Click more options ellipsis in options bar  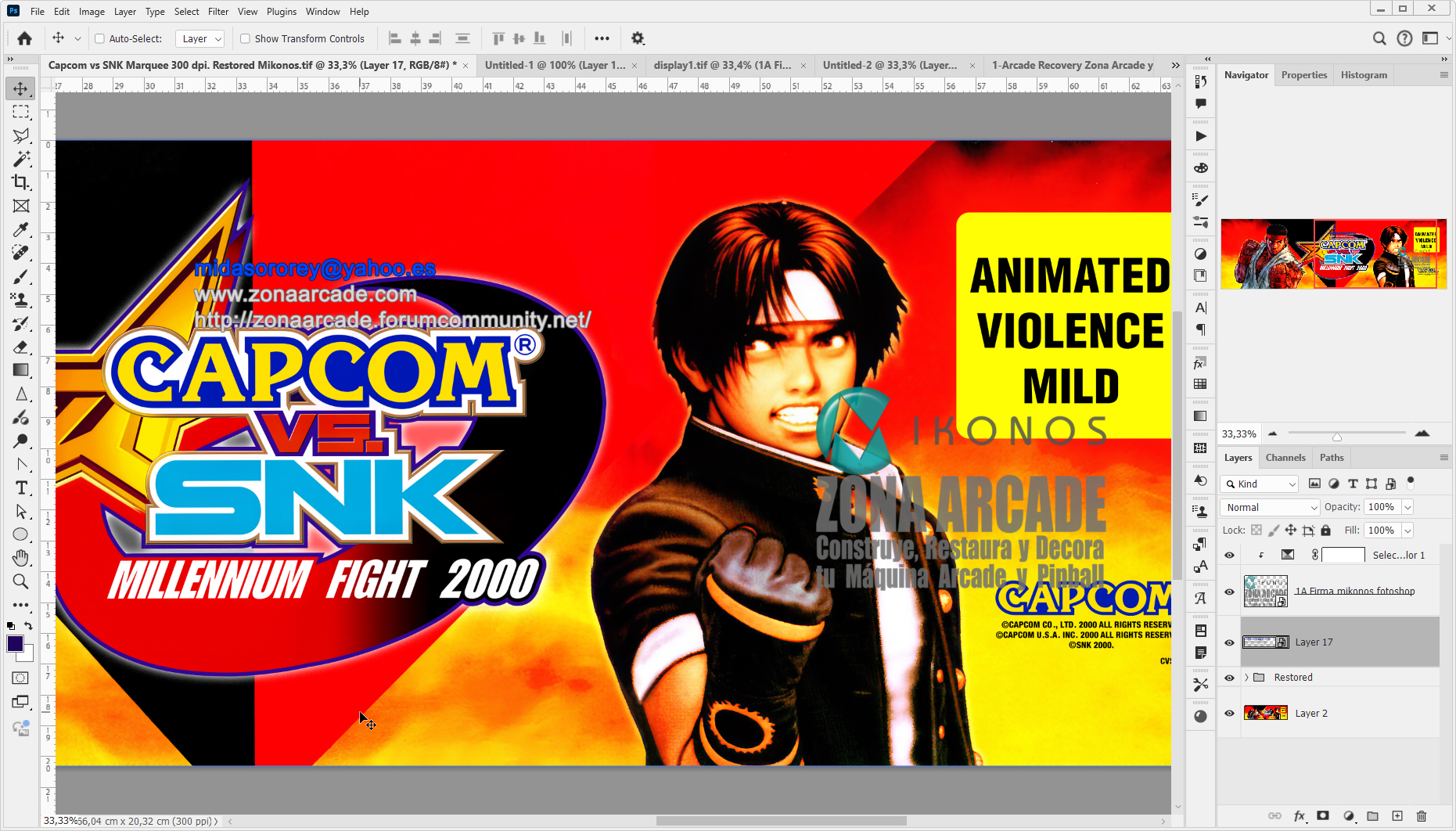pos(602,38)
